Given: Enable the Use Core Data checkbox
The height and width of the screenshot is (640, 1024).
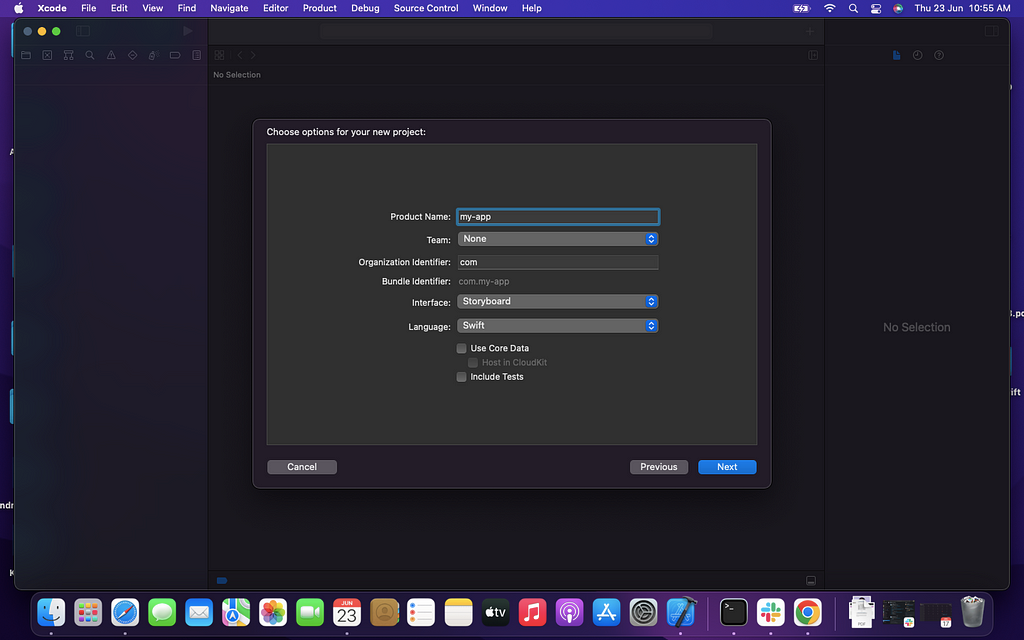Looking at the screenshot, I should (462, 348).
